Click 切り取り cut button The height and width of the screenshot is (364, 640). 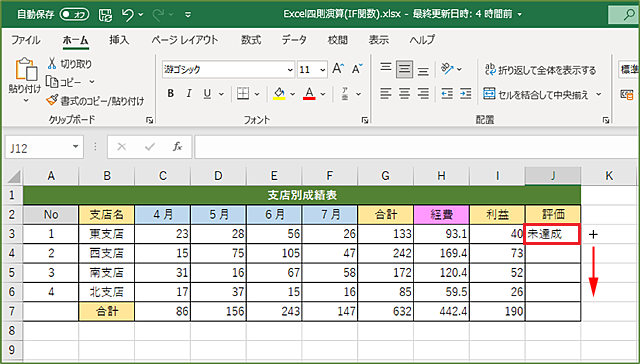point(69,64)
